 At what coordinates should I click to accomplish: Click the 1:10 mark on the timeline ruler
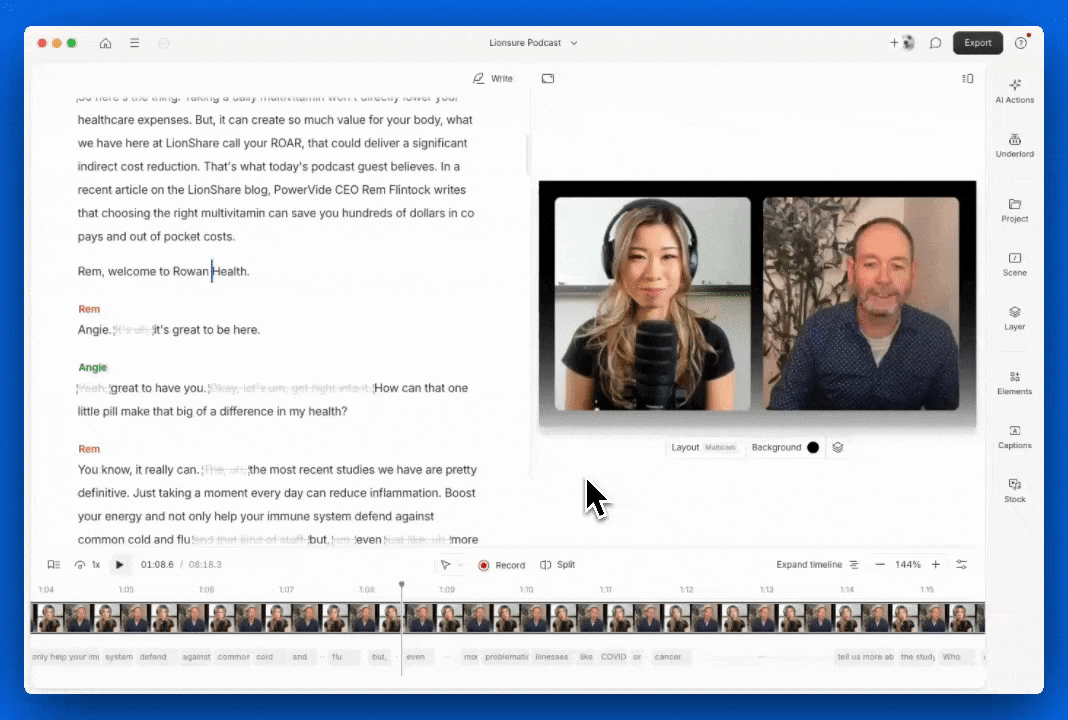[527, 590]
